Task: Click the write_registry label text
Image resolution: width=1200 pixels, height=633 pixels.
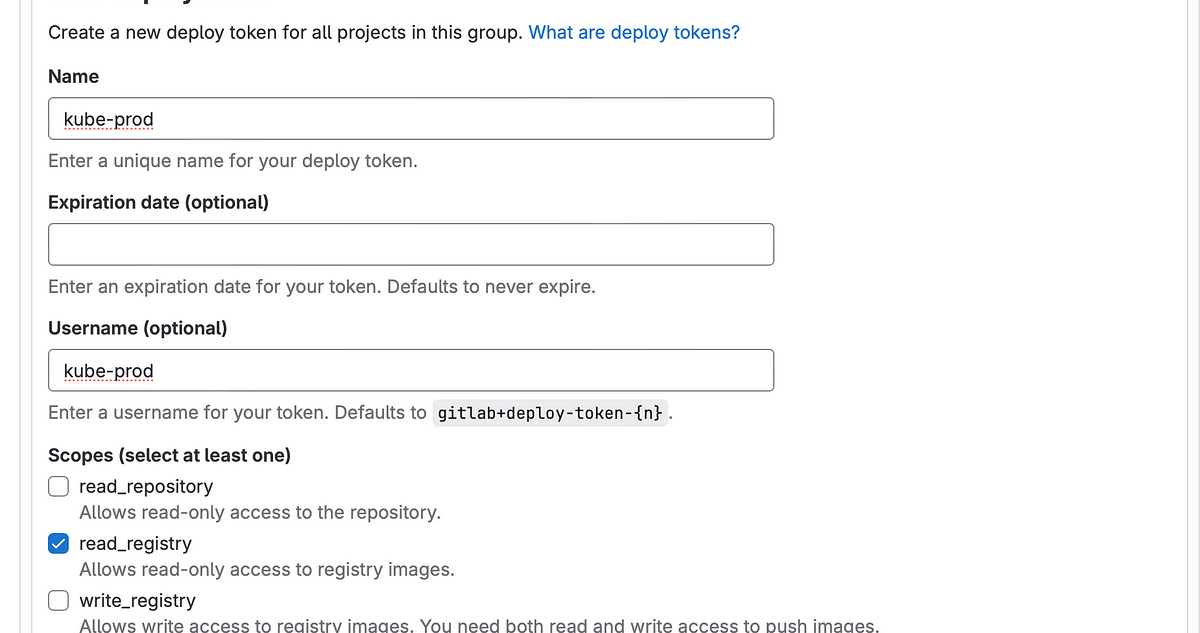Action: (x=137, y=600)
